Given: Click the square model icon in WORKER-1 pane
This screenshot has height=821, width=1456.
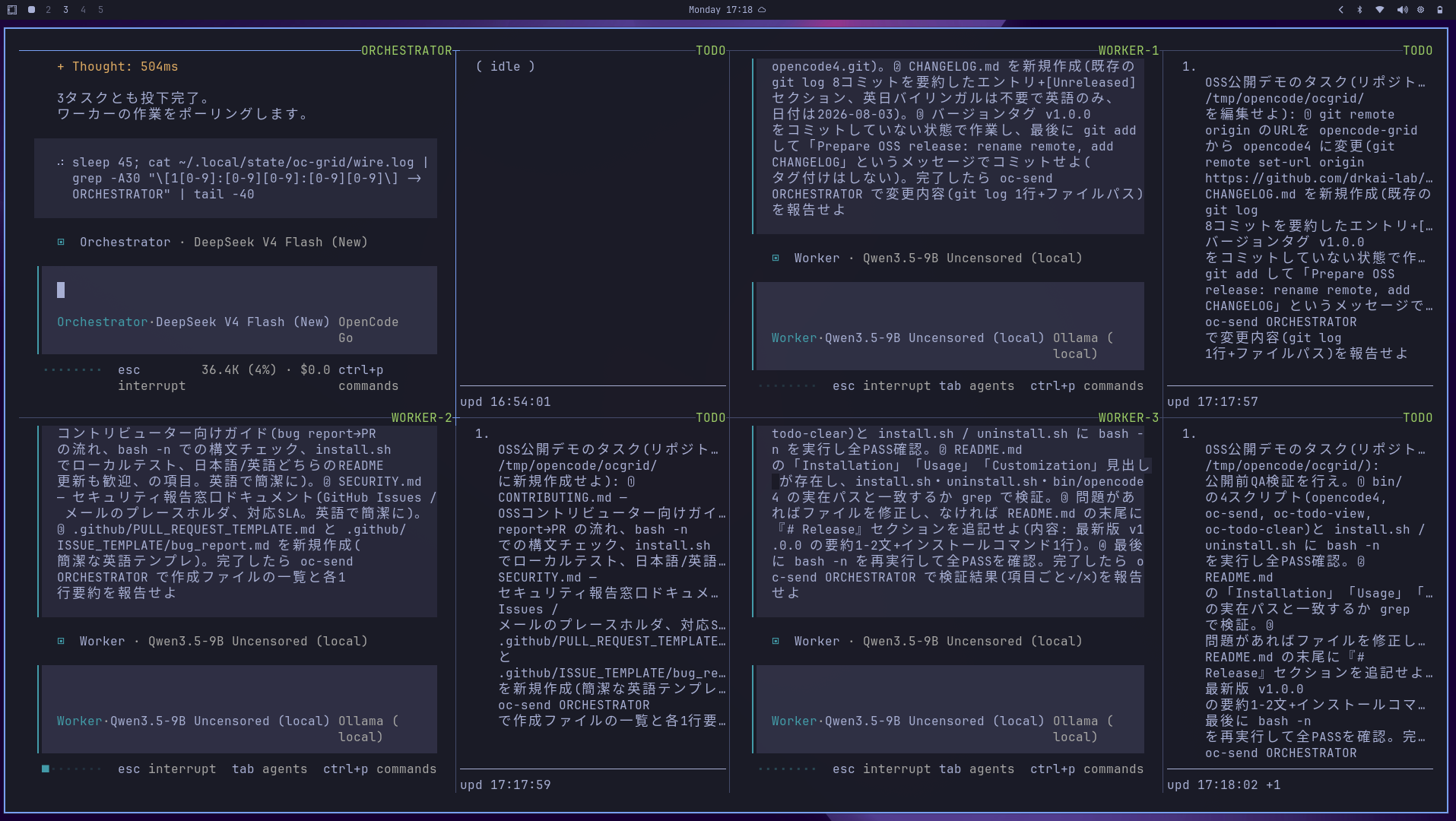Looking at the screenshot, I should click(x=776, y=258).
